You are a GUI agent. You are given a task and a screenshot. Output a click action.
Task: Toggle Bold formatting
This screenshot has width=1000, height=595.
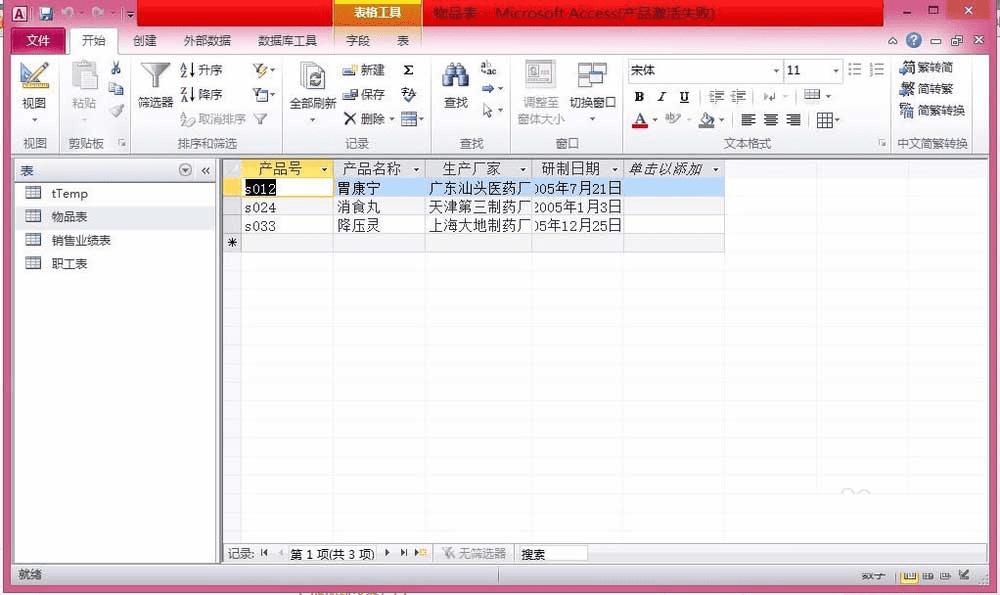point(639,96)
